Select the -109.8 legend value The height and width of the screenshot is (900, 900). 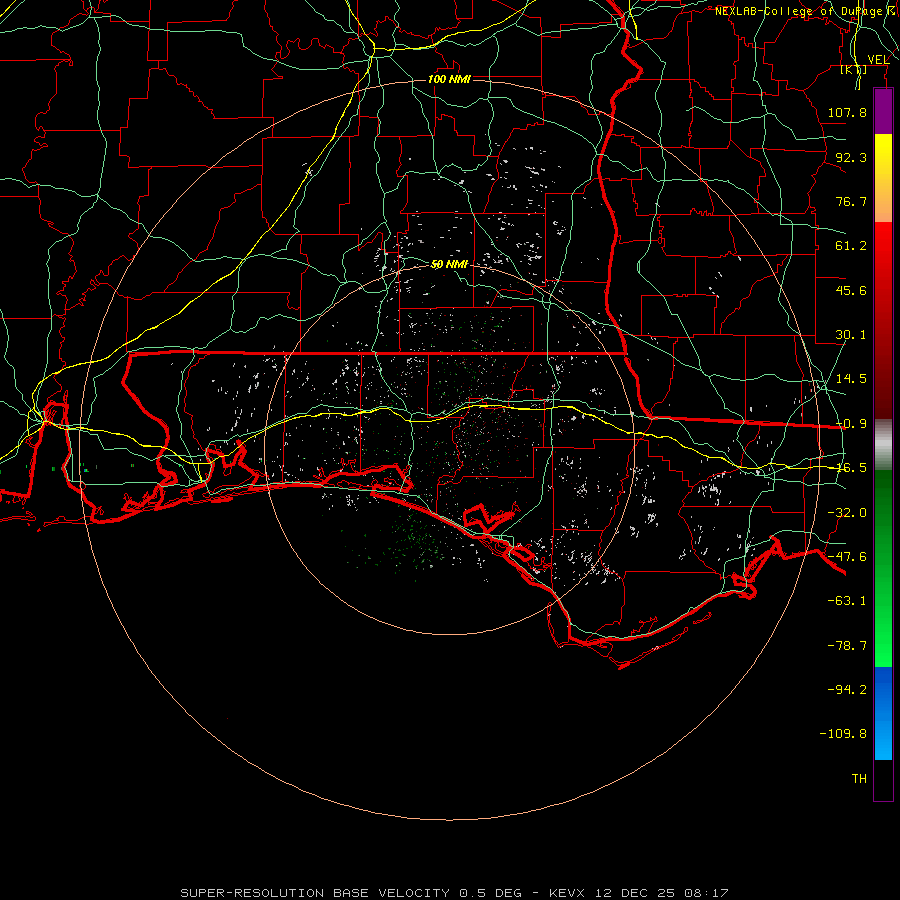843,734
